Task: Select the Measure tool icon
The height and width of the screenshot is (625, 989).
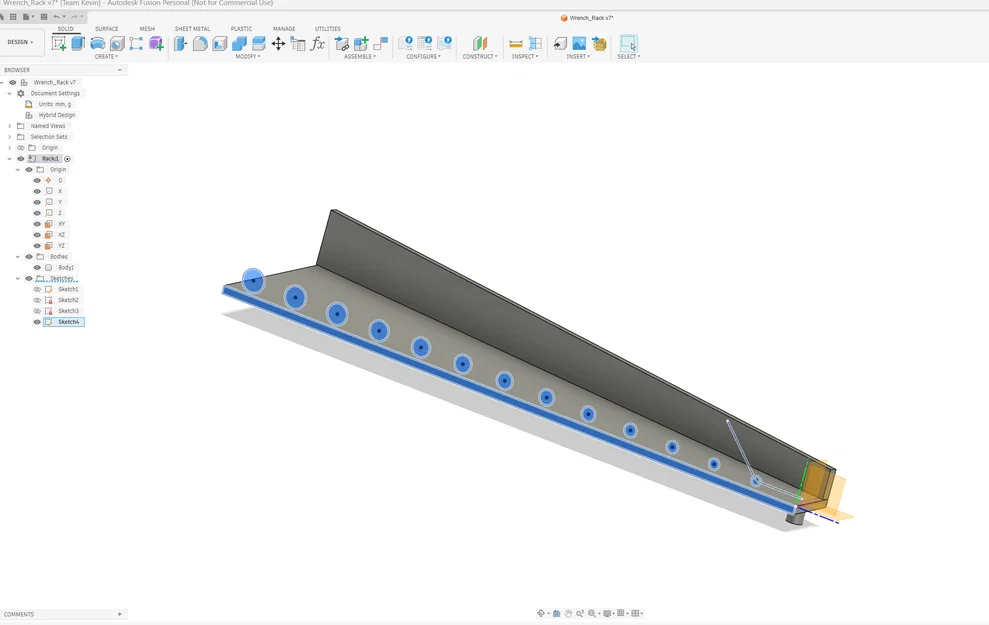Action: (515, 43)
